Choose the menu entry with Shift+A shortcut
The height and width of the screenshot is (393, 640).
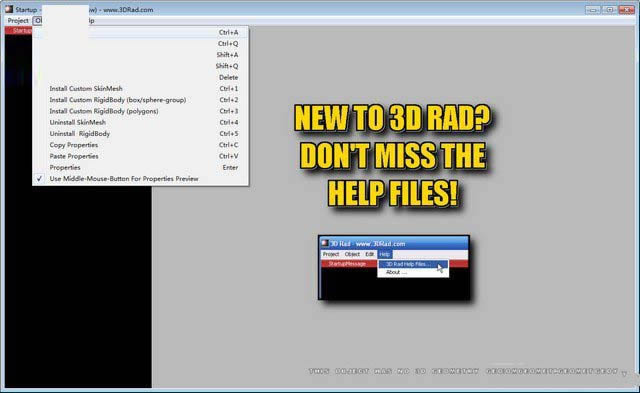(140, 55)
